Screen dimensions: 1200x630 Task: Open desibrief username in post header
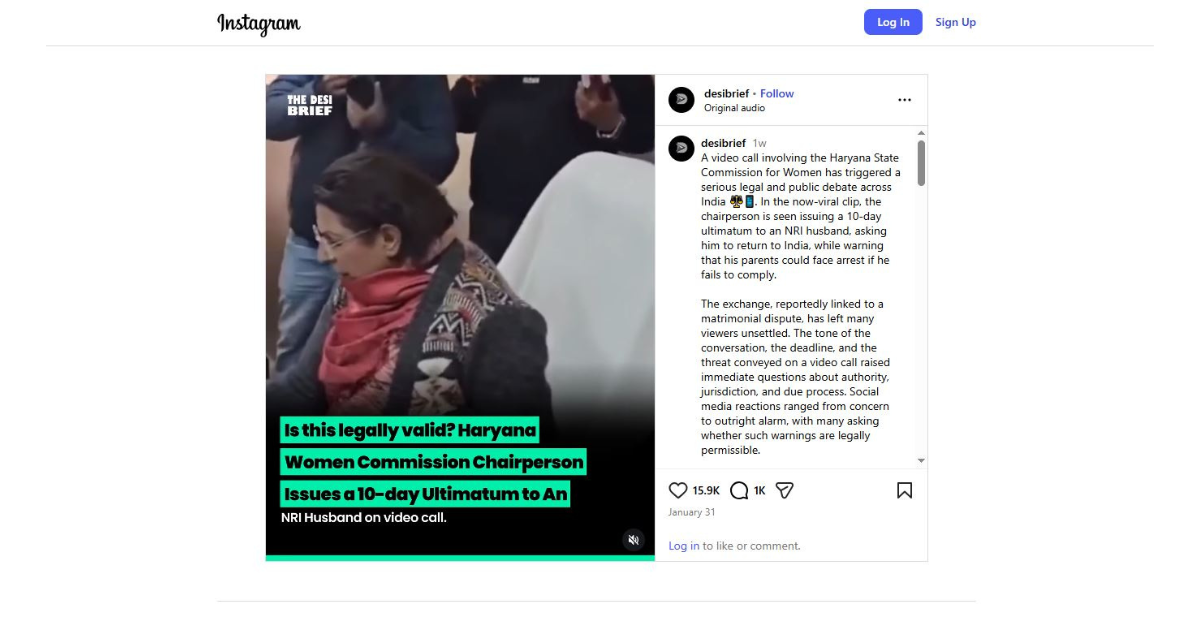click(726, 94)
